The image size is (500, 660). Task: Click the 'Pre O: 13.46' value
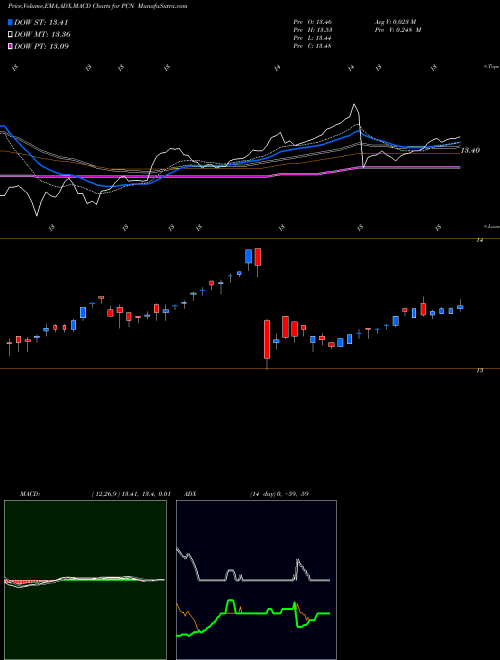pyautogui.click(x=313, y=22)
